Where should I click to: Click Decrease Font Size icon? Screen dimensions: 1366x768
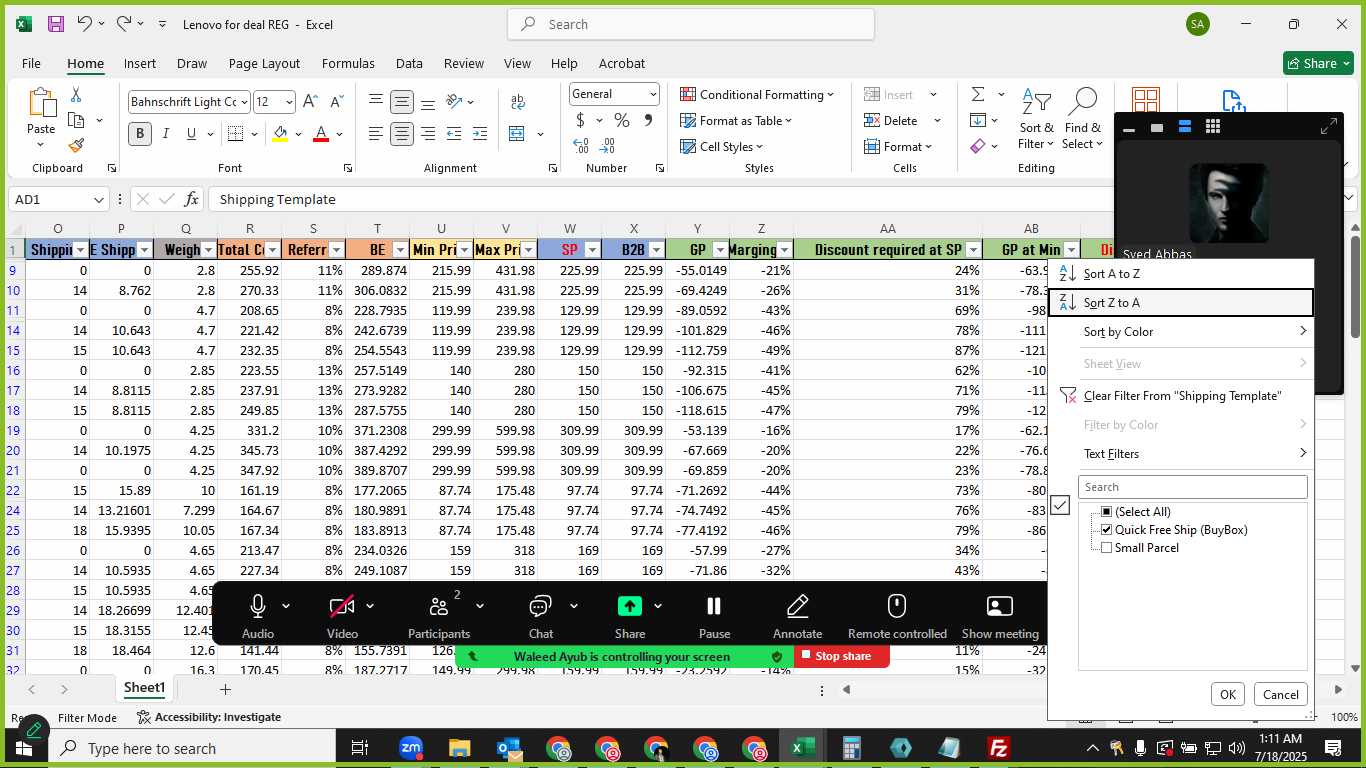tap(336, 101)
